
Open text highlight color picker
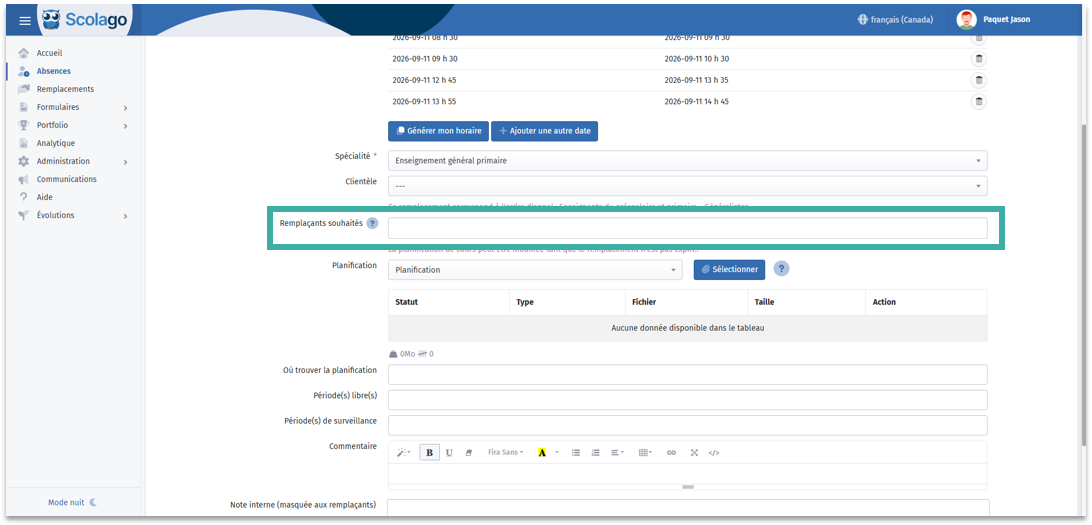[556, 453]
